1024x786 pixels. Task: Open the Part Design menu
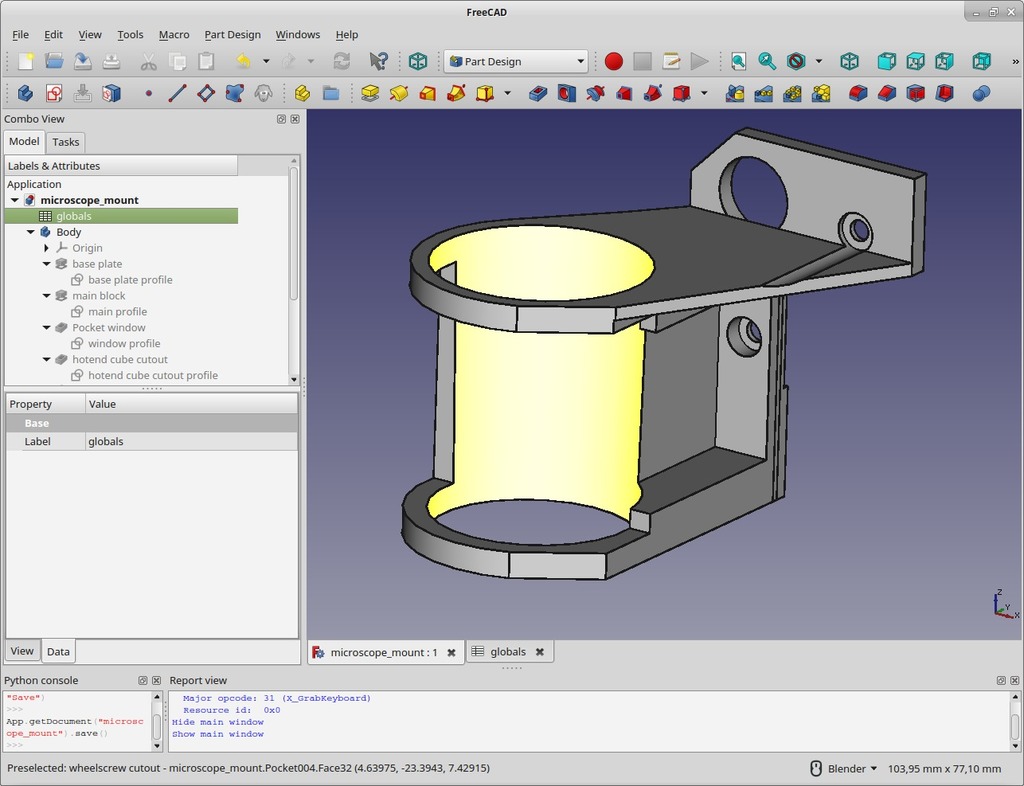pyautogui.click(x=232, y=35)
